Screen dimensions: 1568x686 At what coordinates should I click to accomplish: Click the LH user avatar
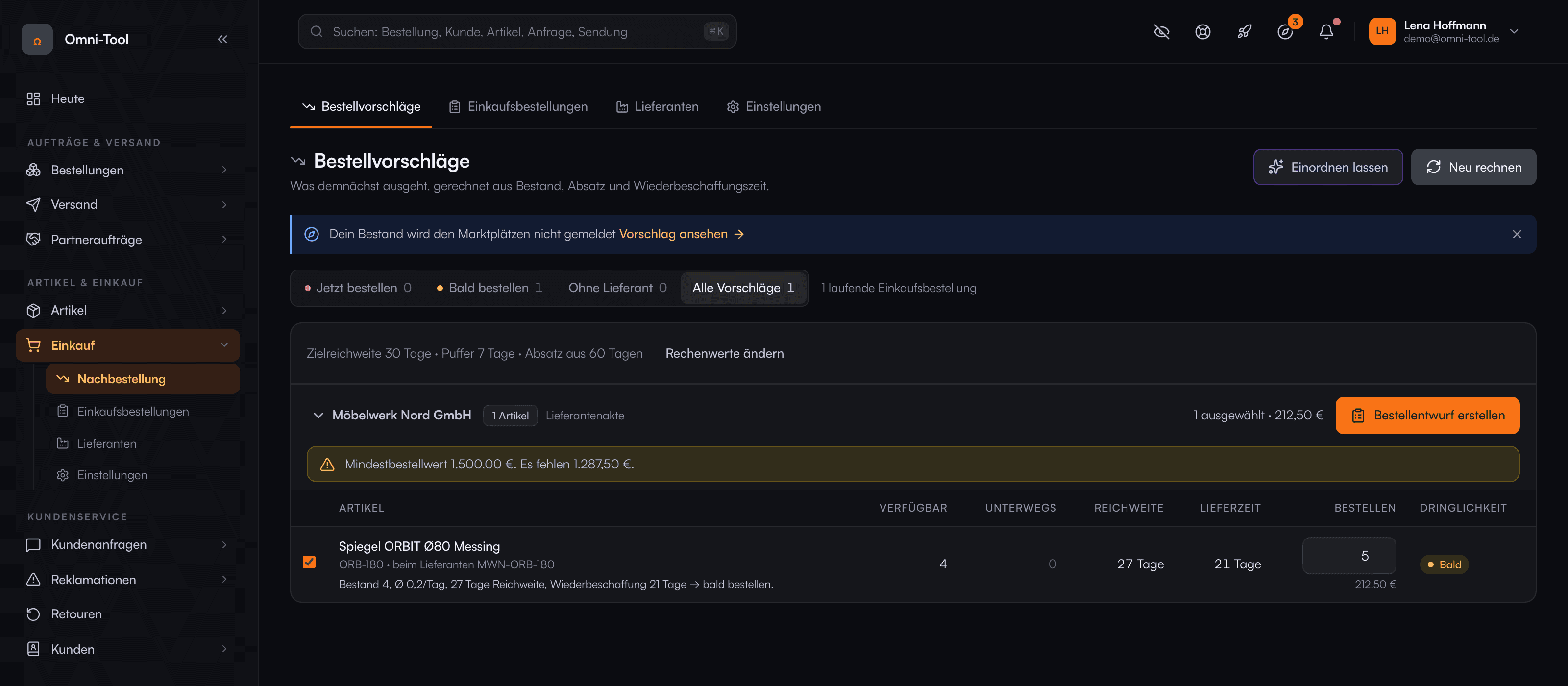pos(1382,32)
